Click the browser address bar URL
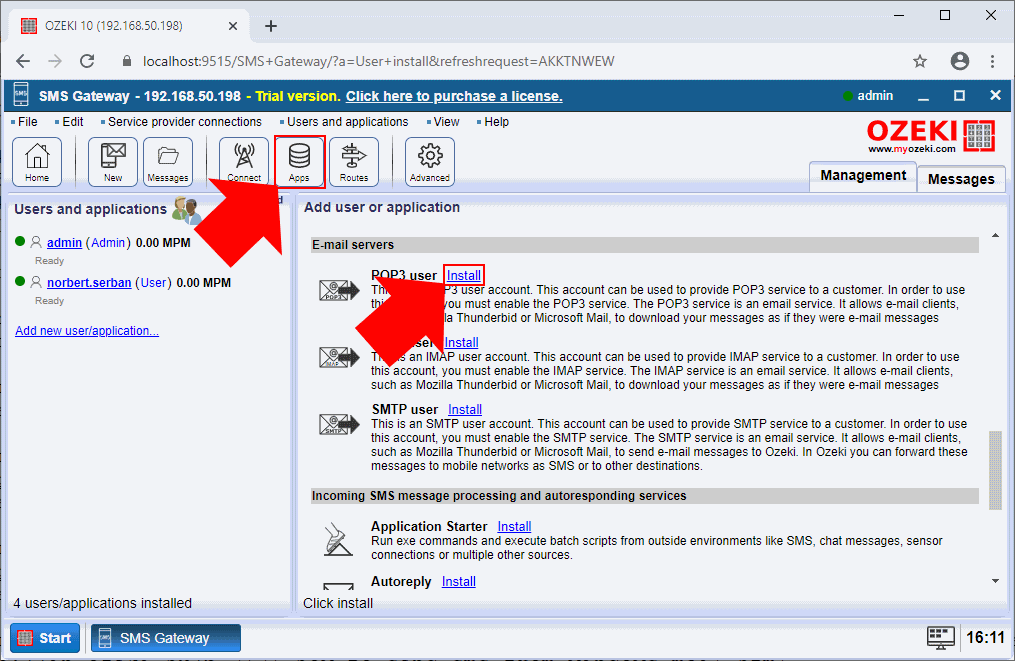The height and width of the screenshot is (661, 1015). coord(379,62)
